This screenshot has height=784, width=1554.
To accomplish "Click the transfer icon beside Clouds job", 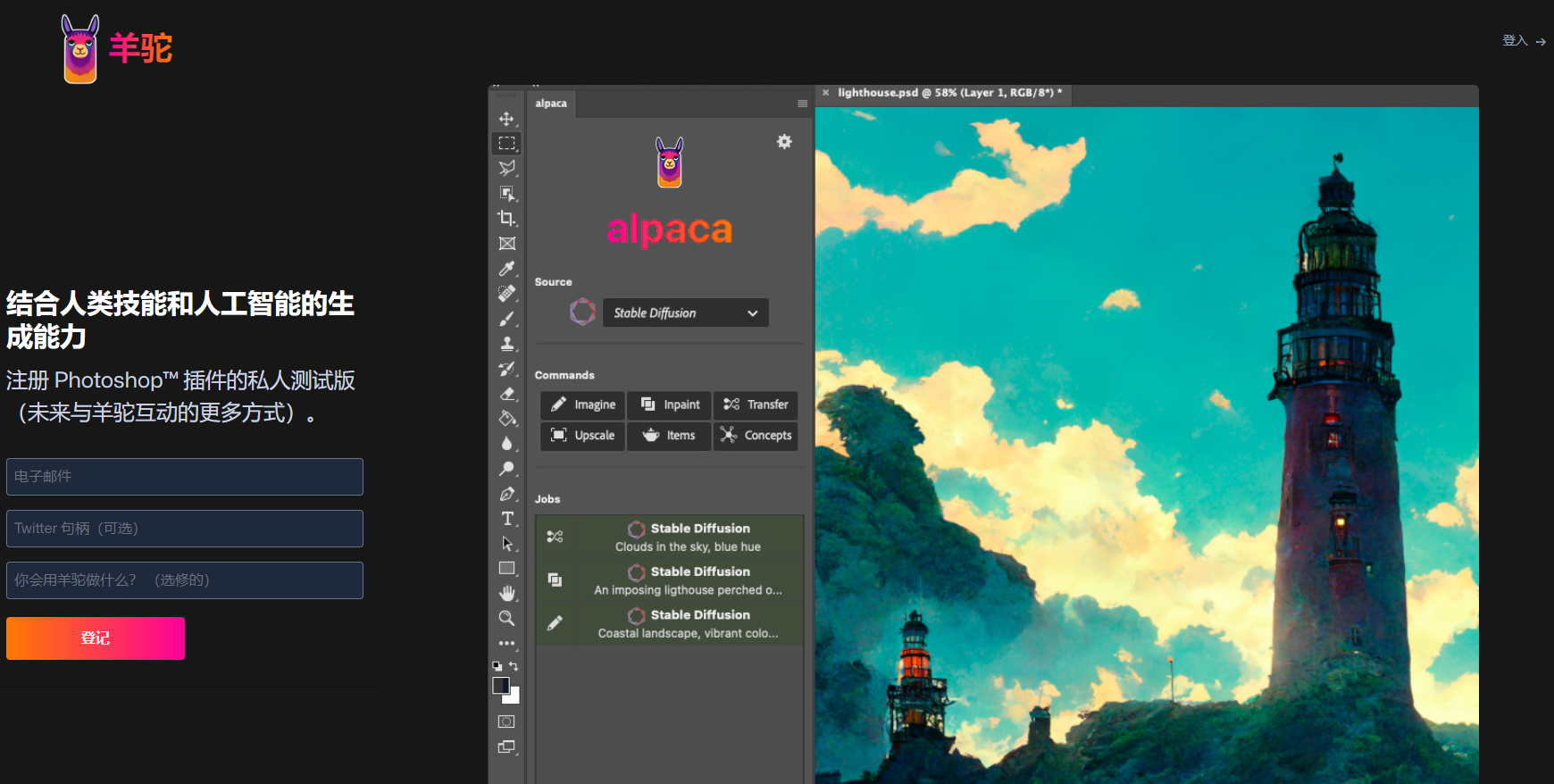I will point(555,537).
